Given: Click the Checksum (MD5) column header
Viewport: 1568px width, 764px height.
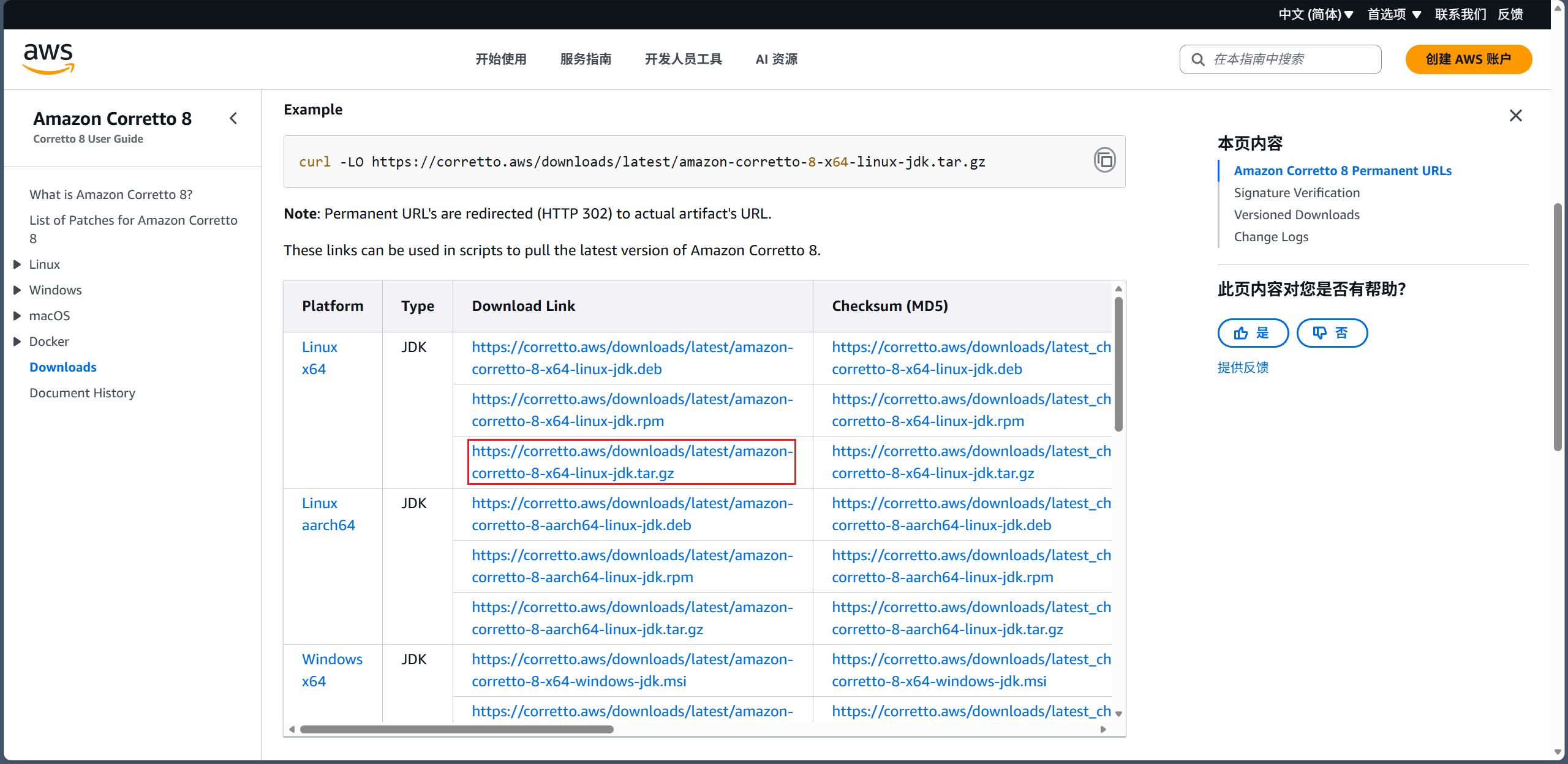Looking at the screenshot, I should (x=889, y=306).
